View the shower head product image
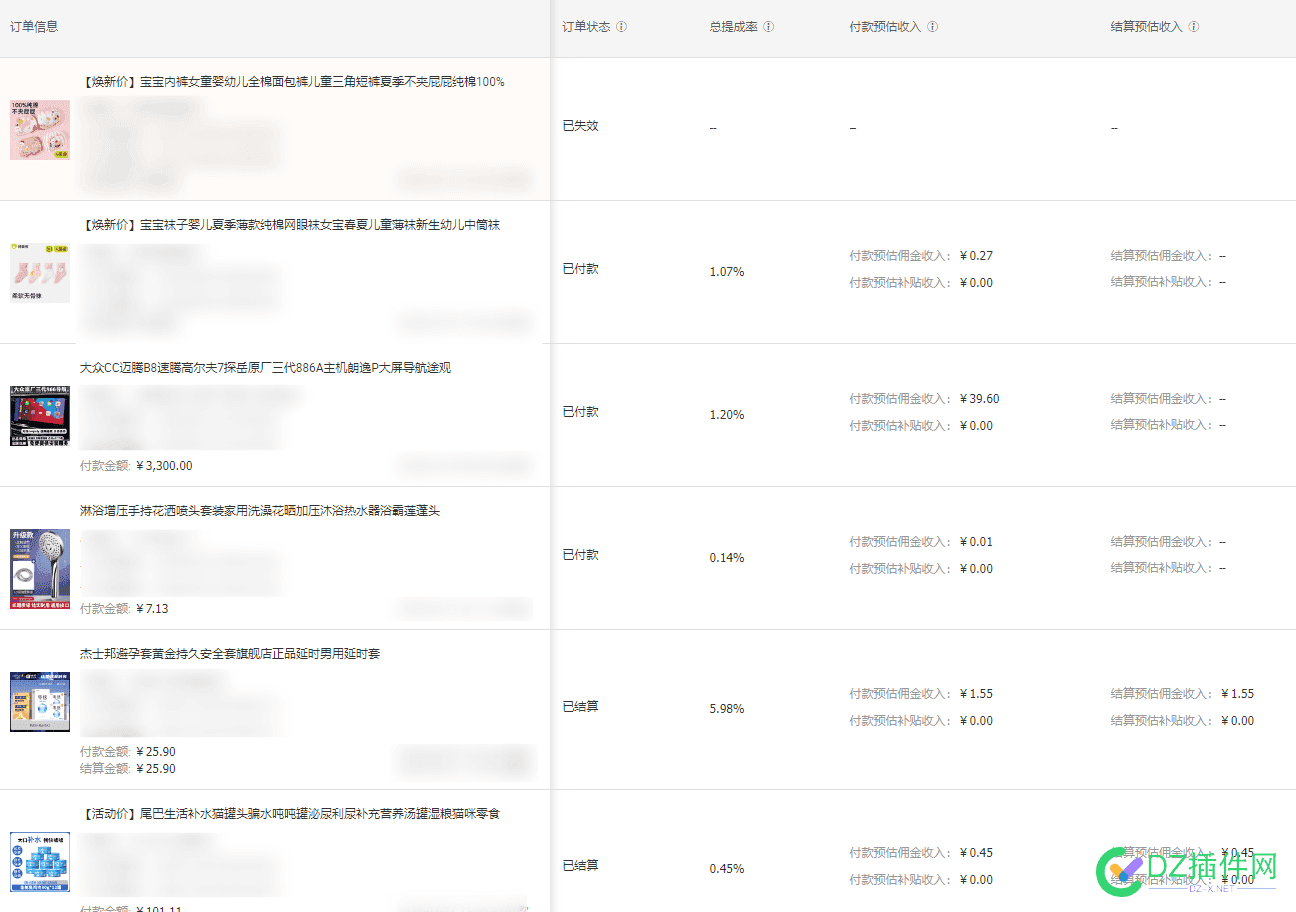The image size is (1296, 912). click(x=40, y=568)
